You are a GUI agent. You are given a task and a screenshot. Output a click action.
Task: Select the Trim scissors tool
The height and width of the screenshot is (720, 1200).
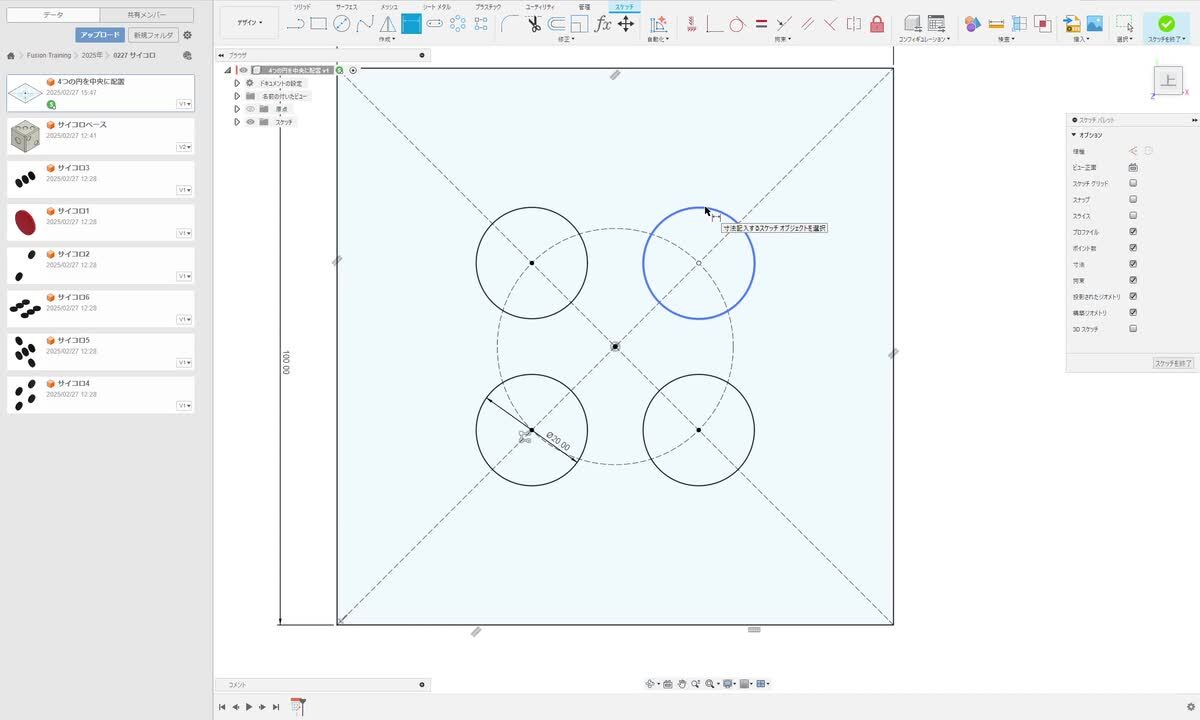(533, 24)
